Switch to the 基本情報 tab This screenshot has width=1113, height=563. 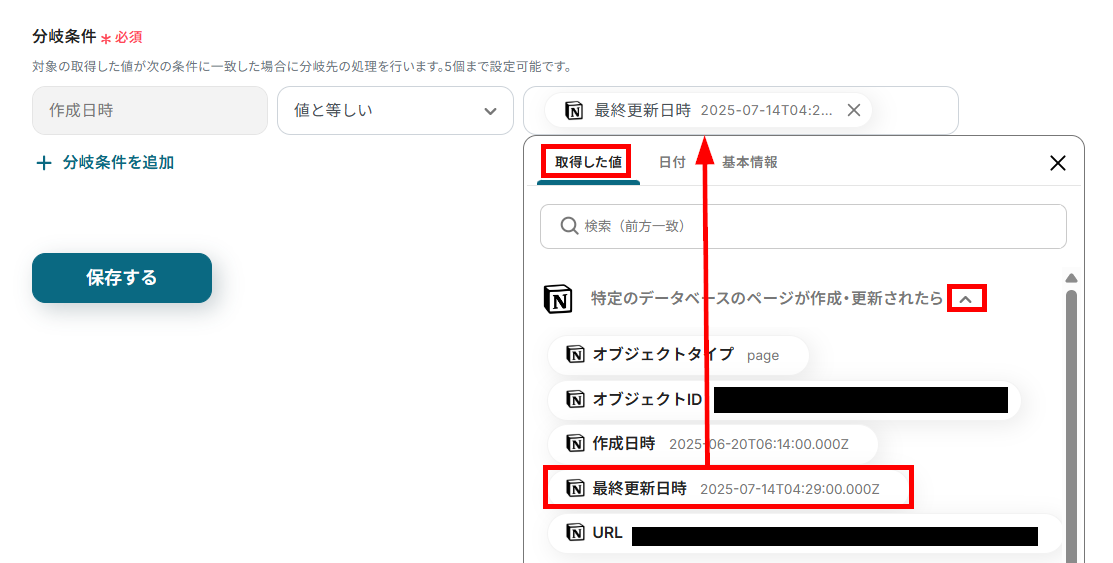(750, 162)
